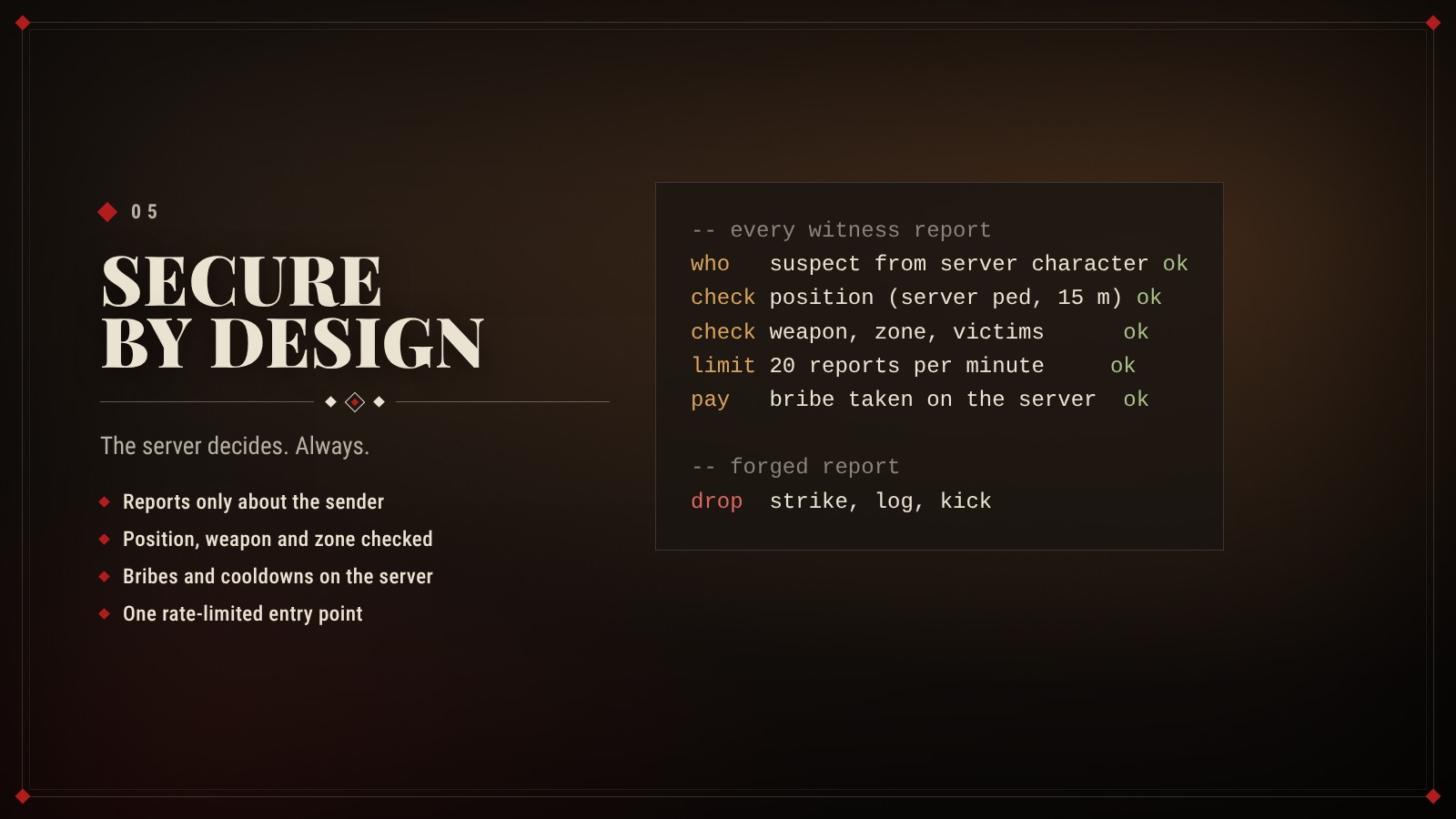Viewport: 1456px width, 819px height.
Task: Click the "ok" on the pay line
Action: (x=1136, y=399)
